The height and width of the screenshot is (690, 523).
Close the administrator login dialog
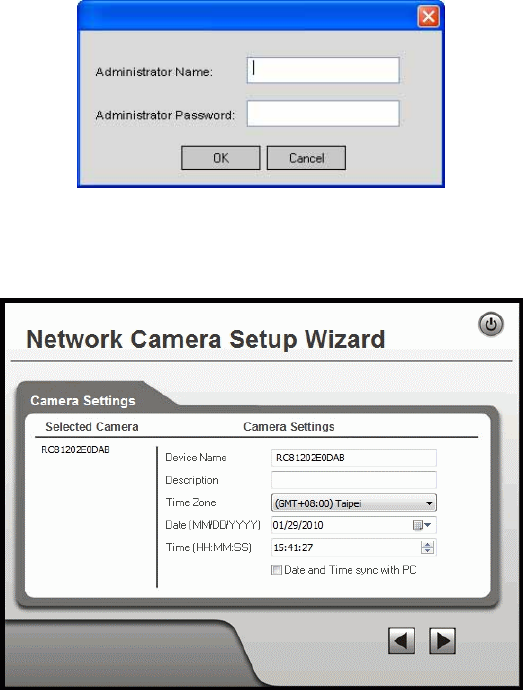(428, 17)
